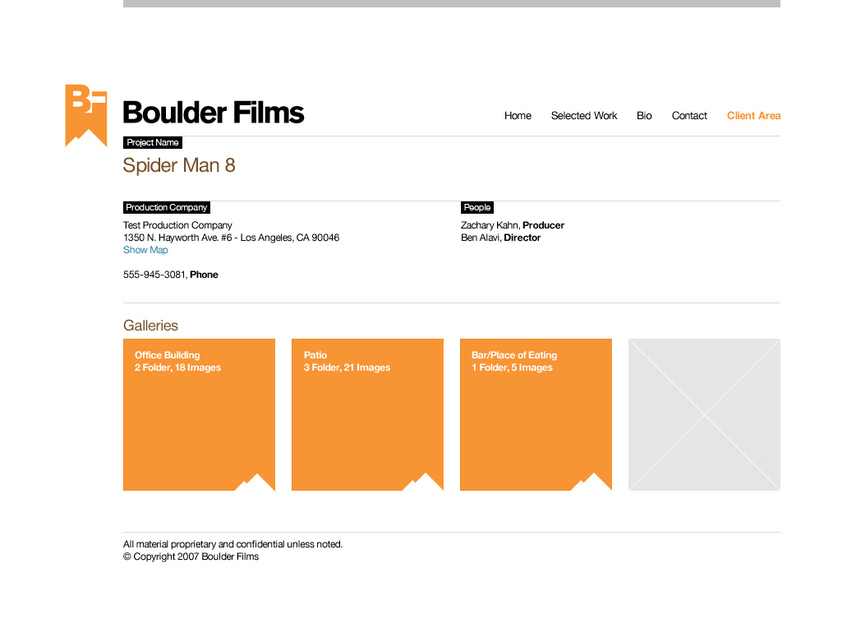Click the Production Company label
Screen dimensions: 847x628
tap(166, 207)
